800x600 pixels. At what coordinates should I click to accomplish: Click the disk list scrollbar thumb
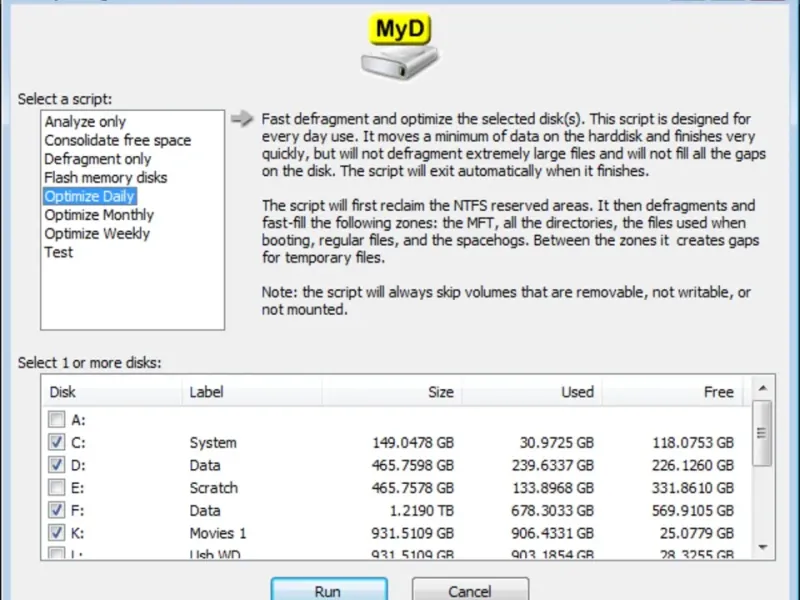coord(762,433)
